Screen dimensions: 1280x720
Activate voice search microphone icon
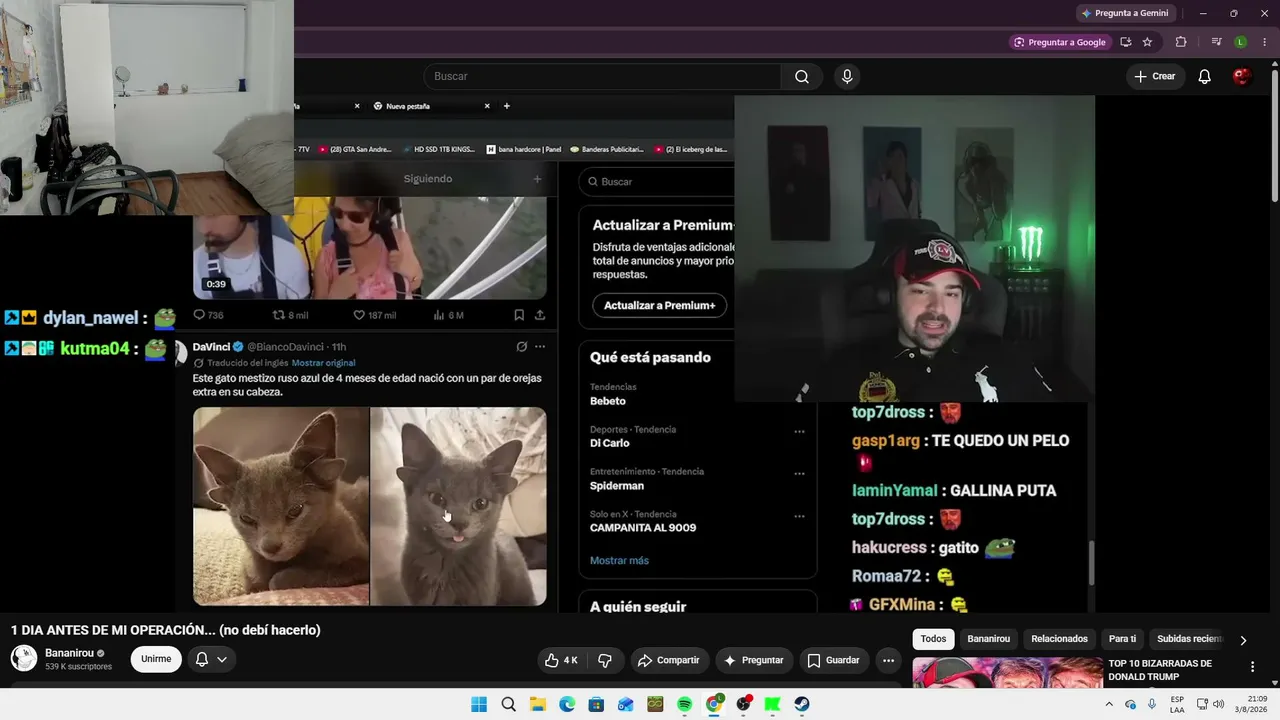(847, 77)
